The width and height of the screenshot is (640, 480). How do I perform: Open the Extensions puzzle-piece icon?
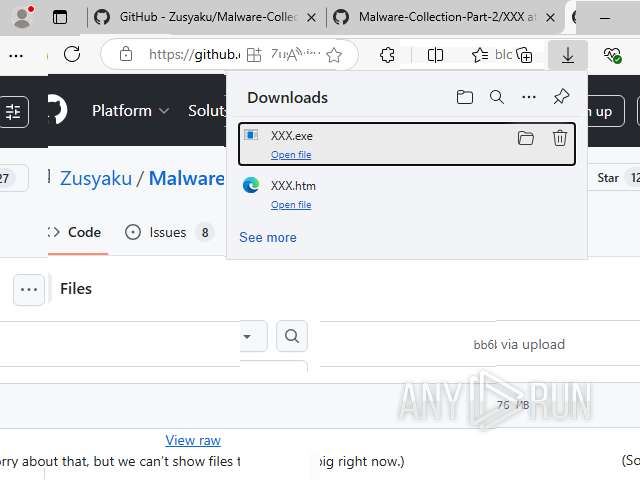point(387,55)
